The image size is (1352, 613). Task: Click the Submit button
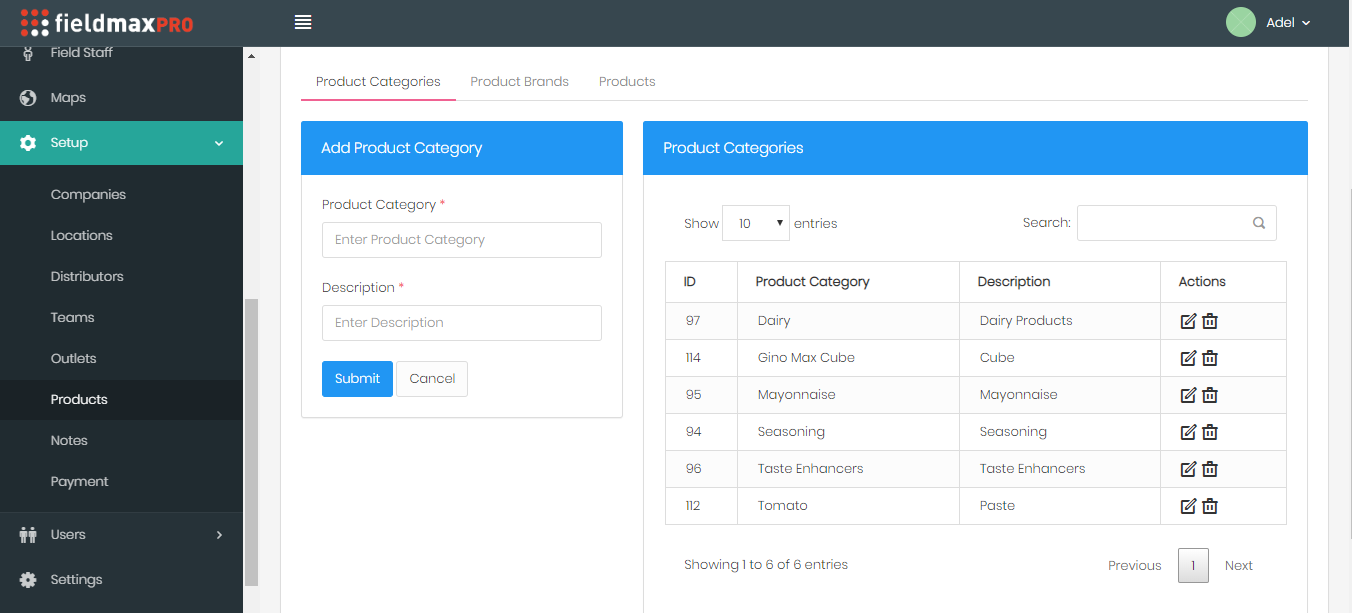tap(357, 379)
